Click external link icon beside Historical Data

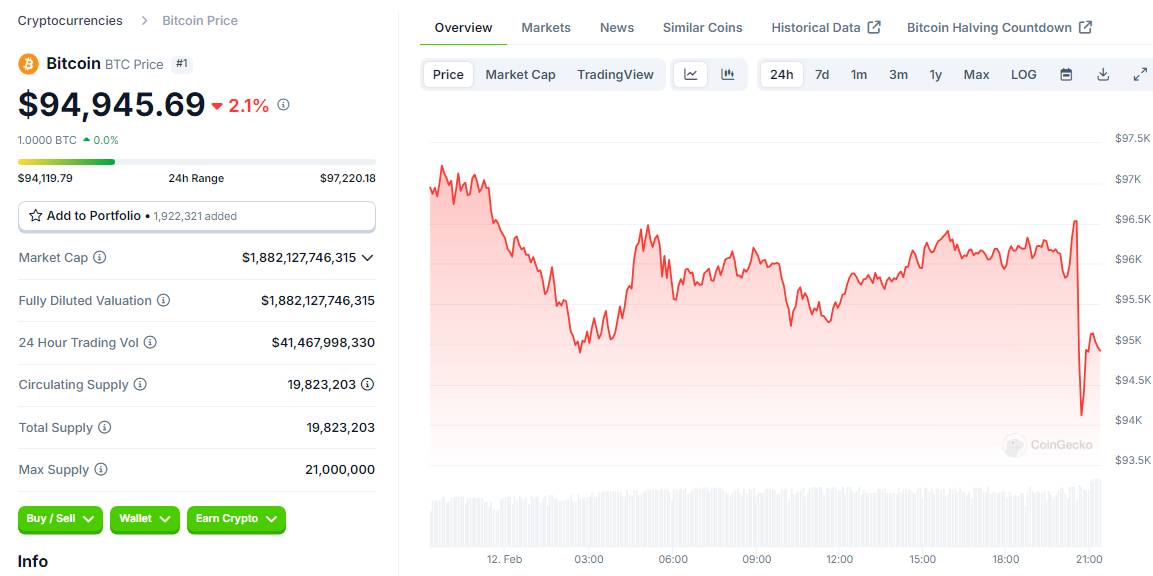tap(874, 27)
